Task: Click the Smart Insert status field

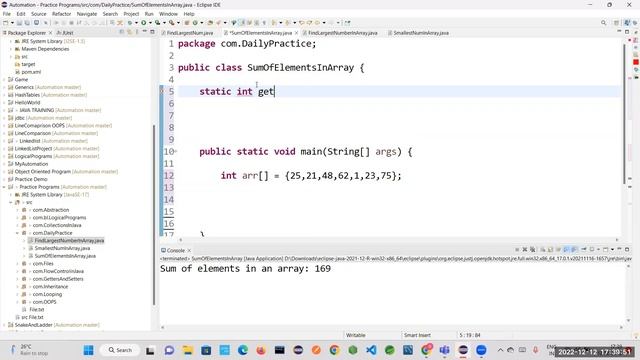Action: [x=417, y=335]
